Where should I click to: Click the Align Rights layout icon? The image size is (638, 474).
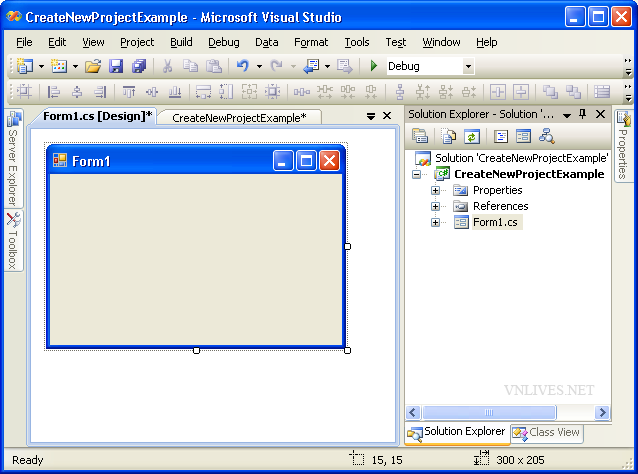[x=100, y=92]
